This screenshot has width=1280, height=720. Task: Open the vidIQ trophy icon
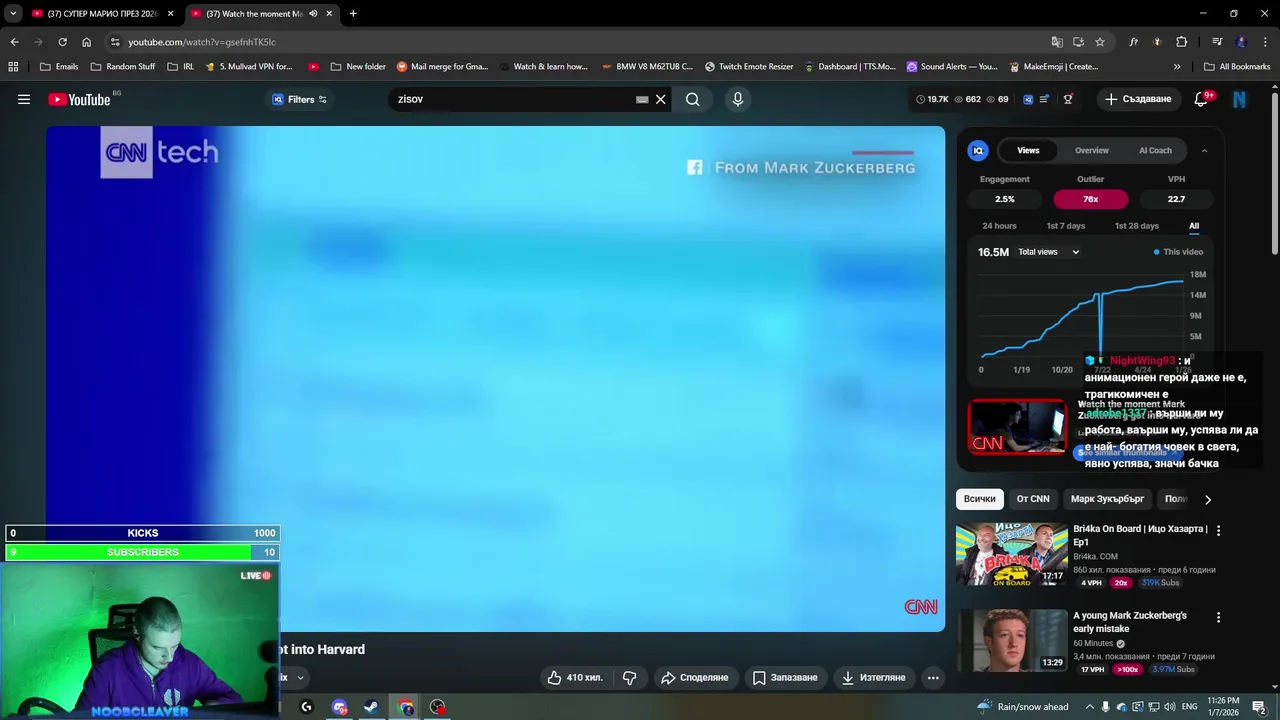point(1068,99)
